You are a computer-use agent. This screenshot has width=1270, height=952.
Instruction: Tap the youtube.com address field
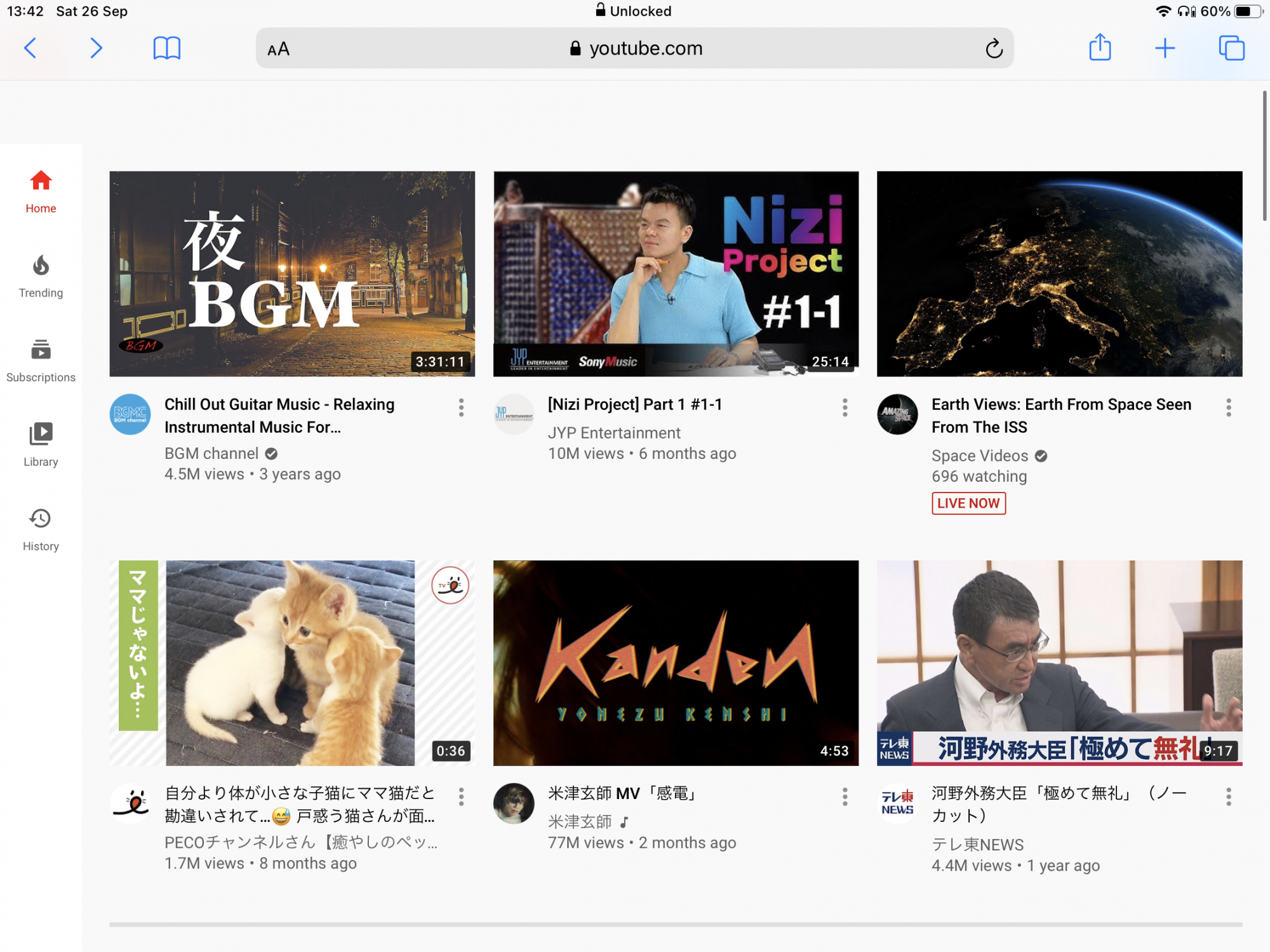tap(635, 48)
